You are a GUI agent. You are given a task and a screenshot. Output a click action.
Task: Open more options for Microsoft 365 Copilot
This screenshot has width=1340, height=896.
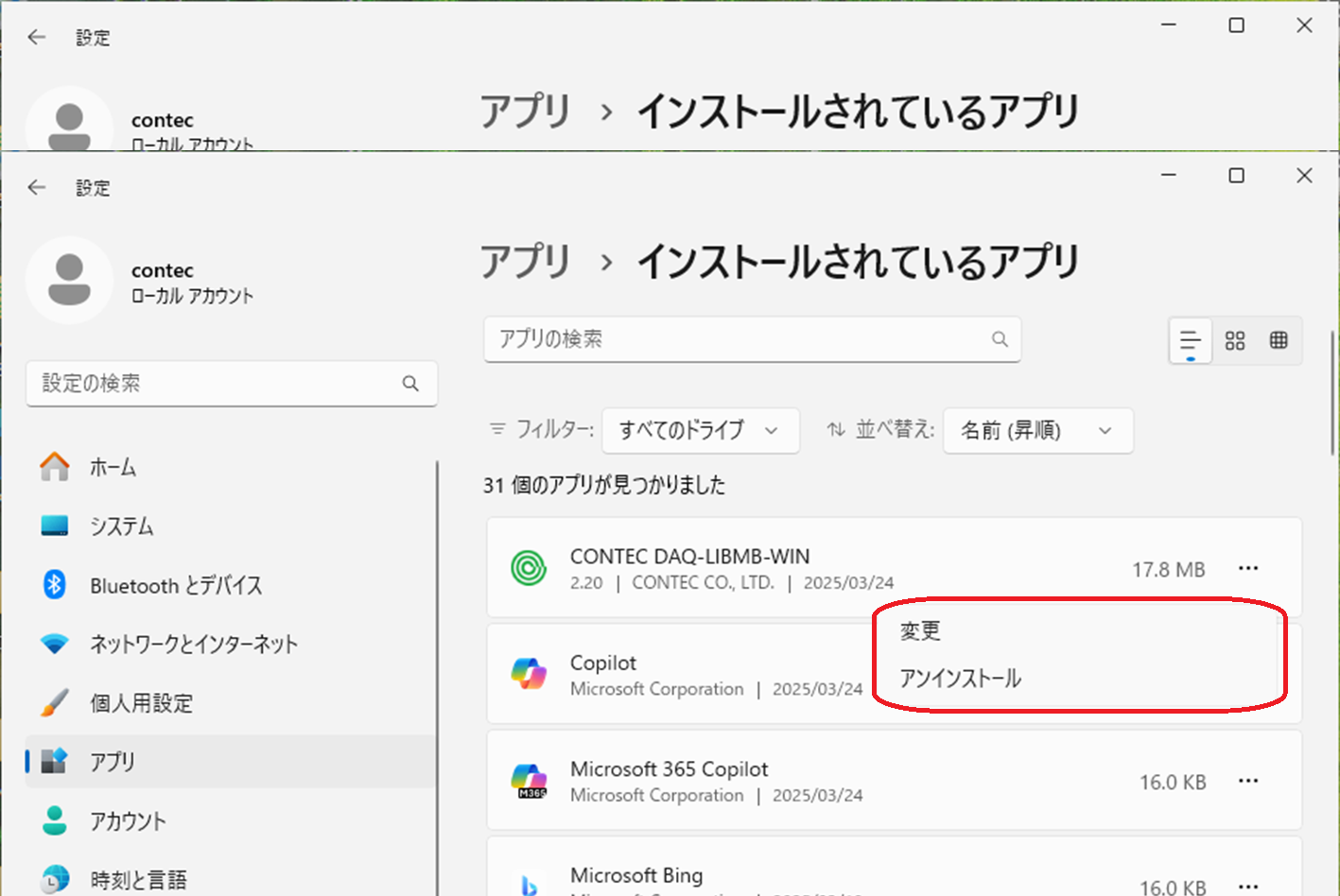coord(1248,782)
